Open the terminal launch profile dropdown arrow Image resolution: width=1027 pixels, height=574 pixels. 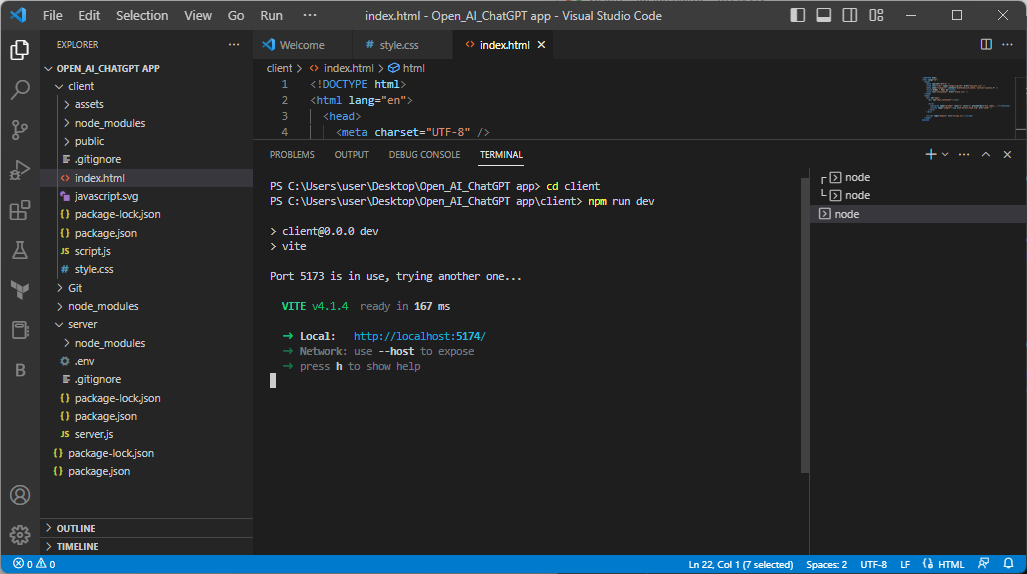(945, 154)
